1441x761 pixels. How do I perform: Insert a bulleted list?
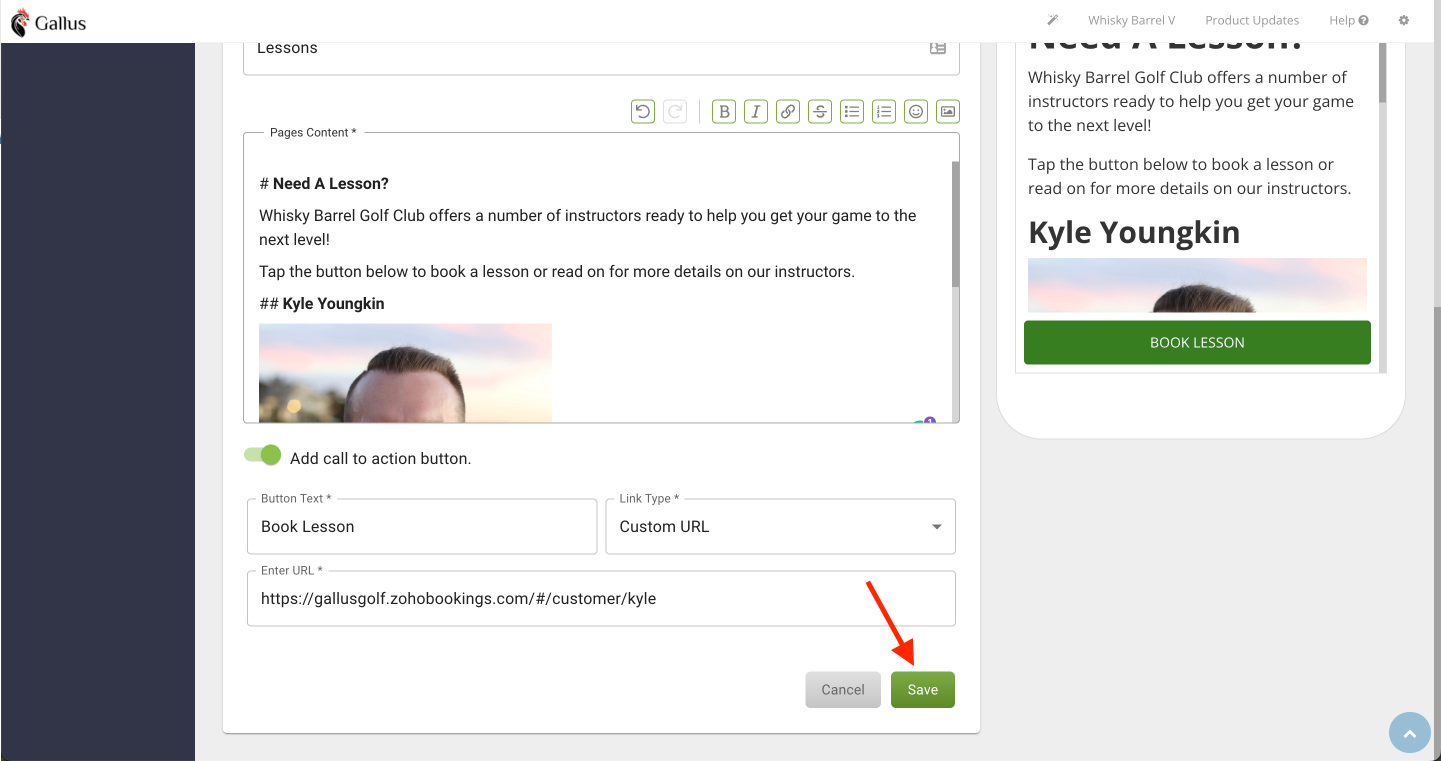pos(852,111)
